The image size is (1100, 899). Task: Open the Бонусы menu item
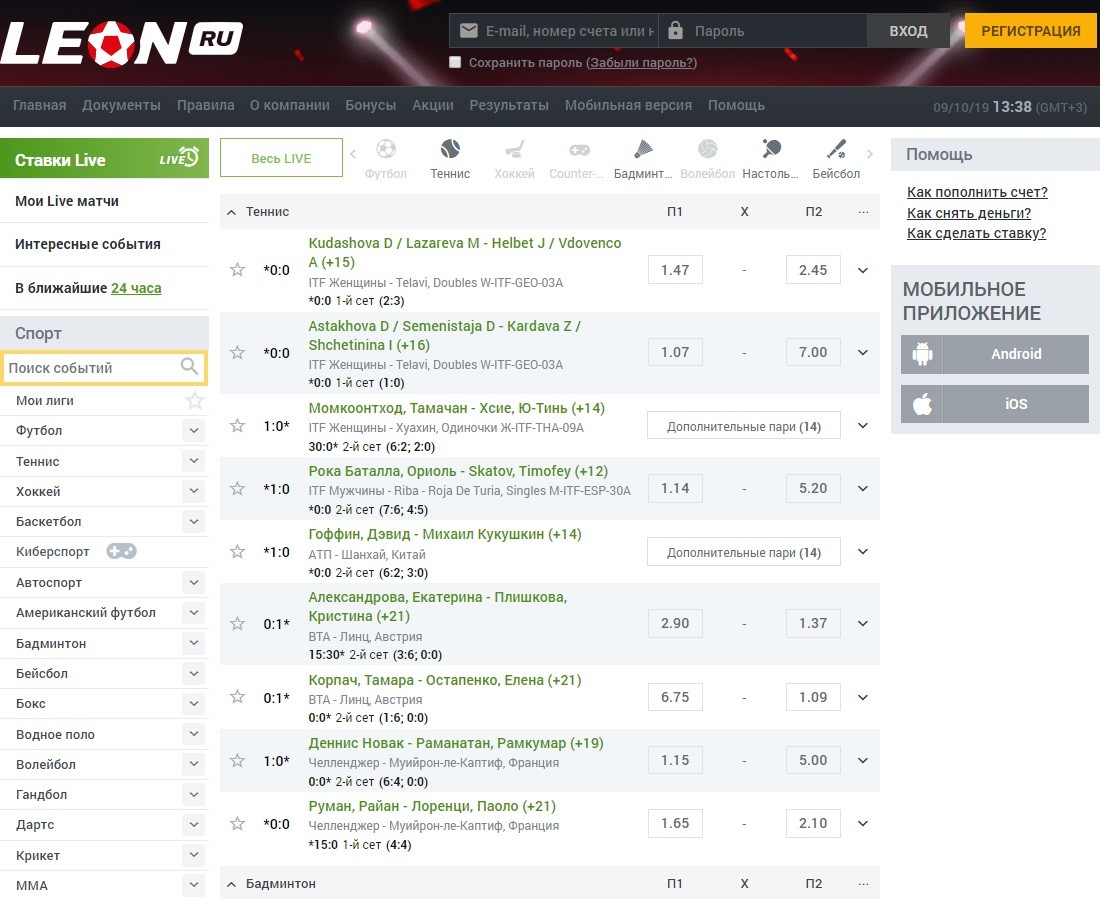click(x=370, y=105)
